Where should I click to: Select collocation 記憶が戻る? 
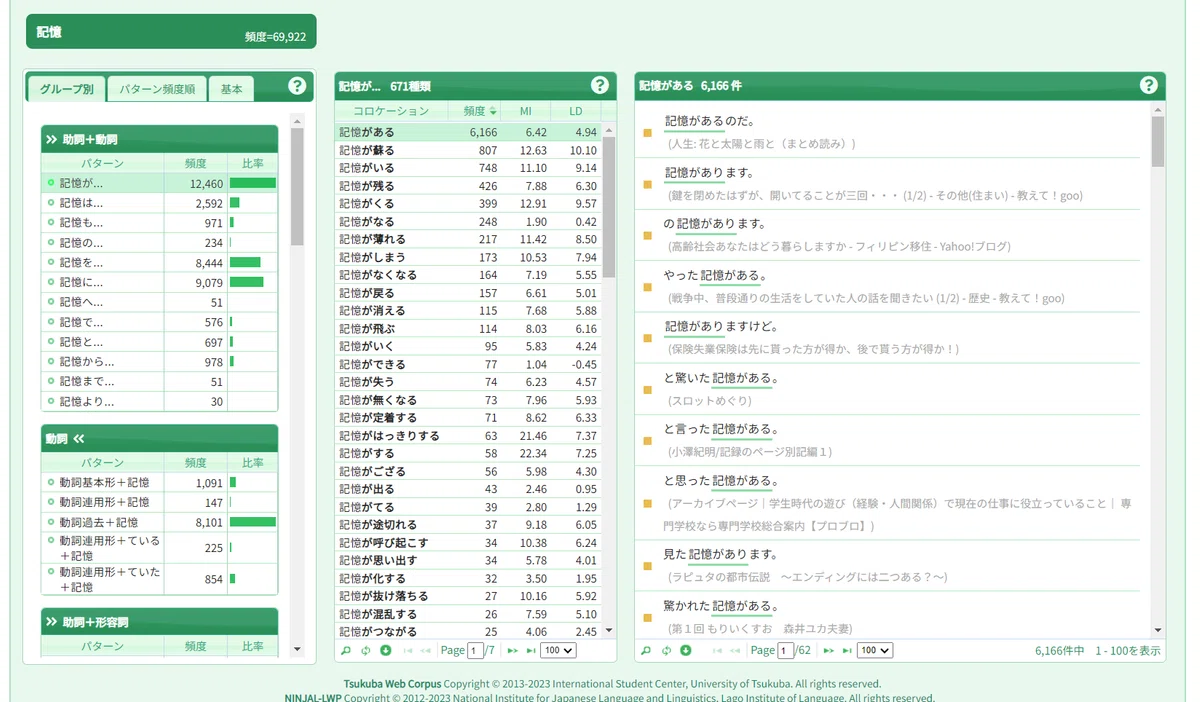pos(469,293)
